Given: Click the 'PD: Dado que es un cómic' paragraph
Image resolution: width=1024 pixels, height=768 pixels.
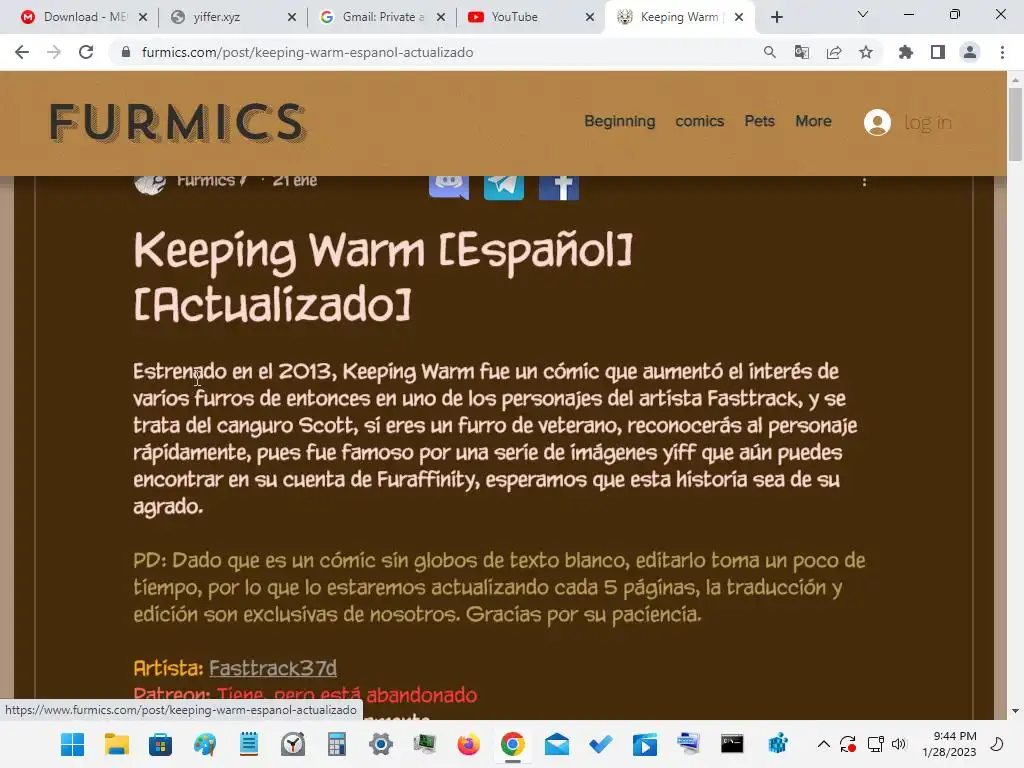Looking at the screenshot, I should point(500,587).
